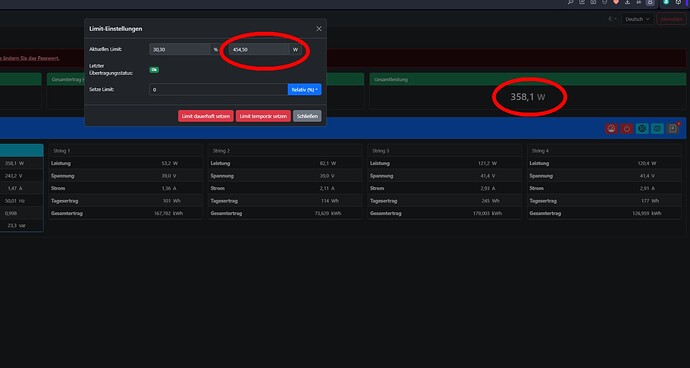Click String 4 Leistung value 120,4 W
Screen dimensions: 690x368
(647, 163)
